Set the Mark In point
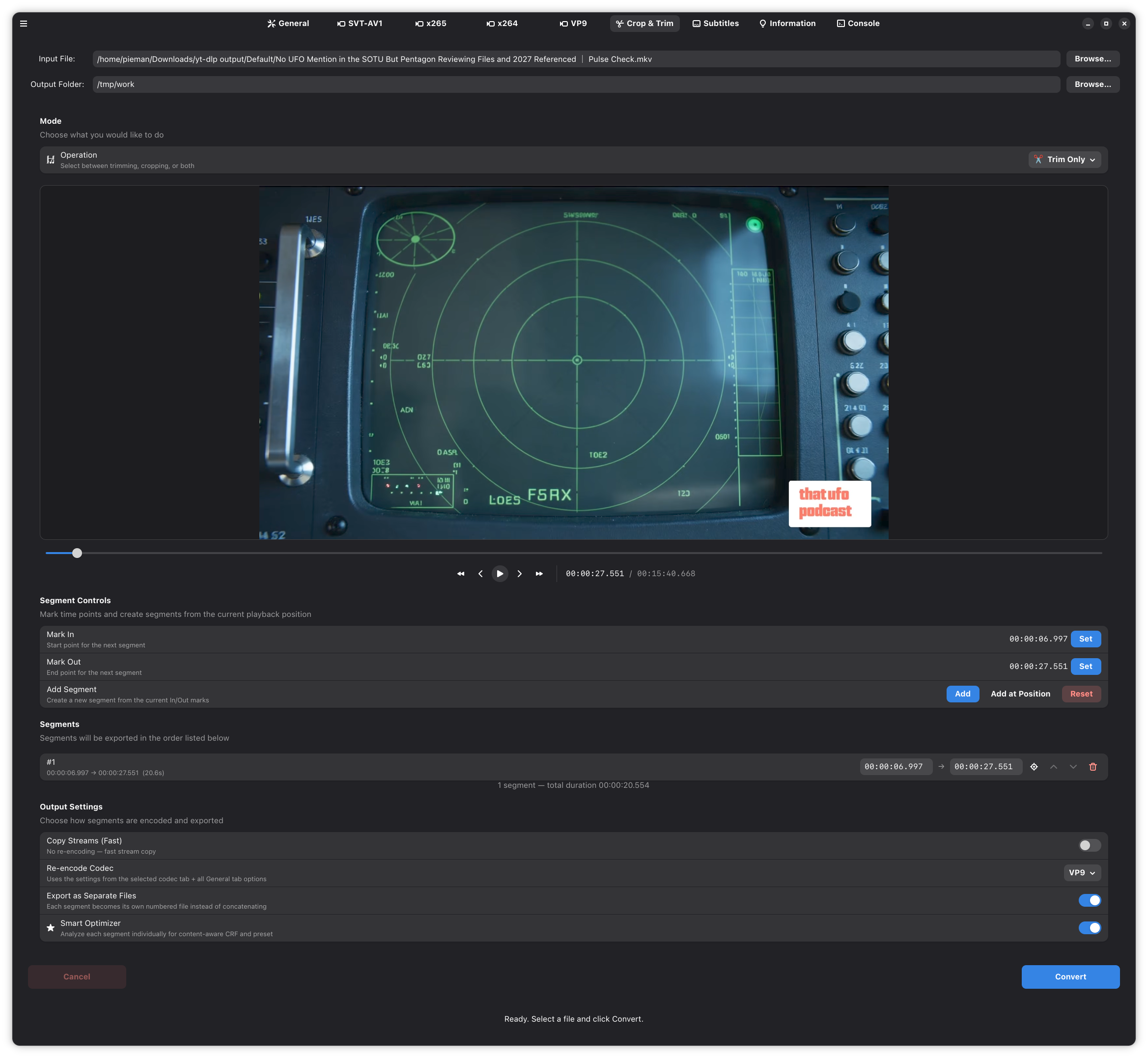The image size is (1148, 1058). click(x=1085, y=639)
